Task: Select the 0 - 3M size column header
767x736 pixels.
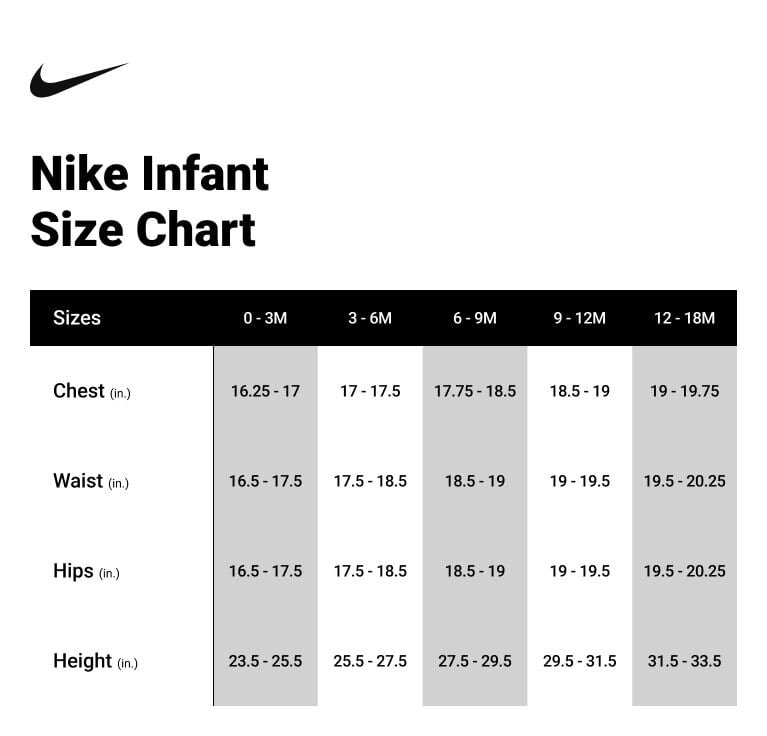Action: coord(265,318)
